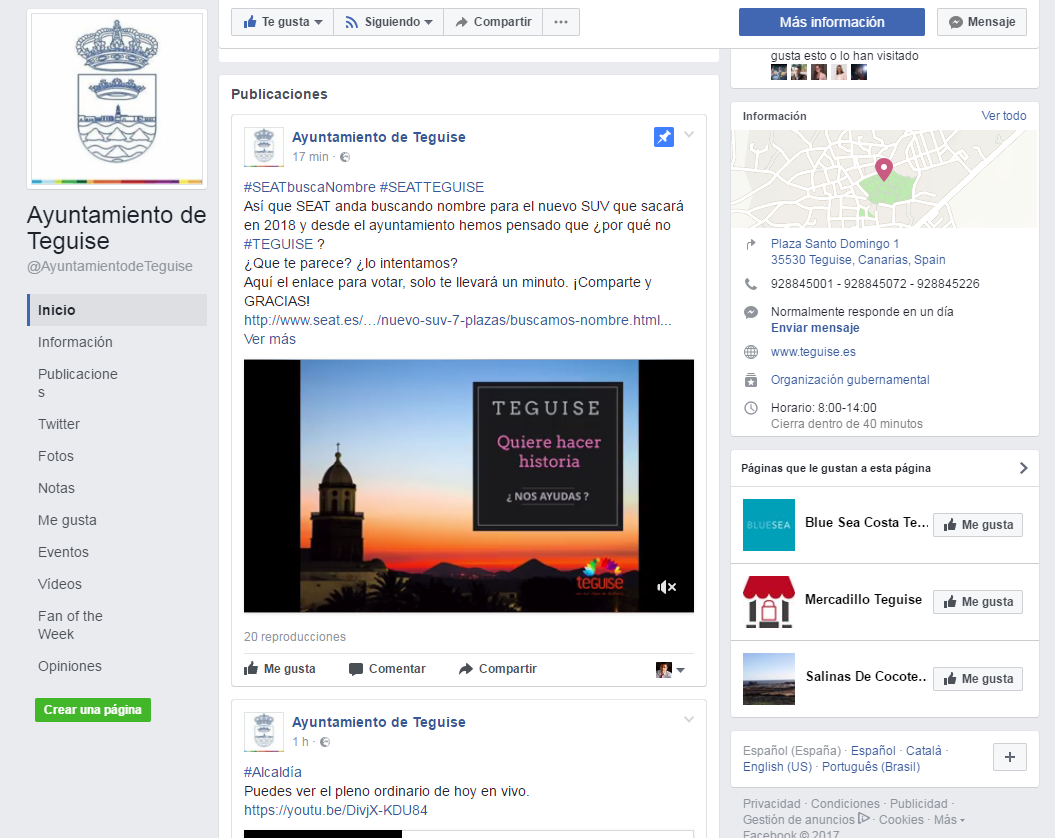
Task: Click the globe privacy icon on the 17 min post
Action: (345, 157)
